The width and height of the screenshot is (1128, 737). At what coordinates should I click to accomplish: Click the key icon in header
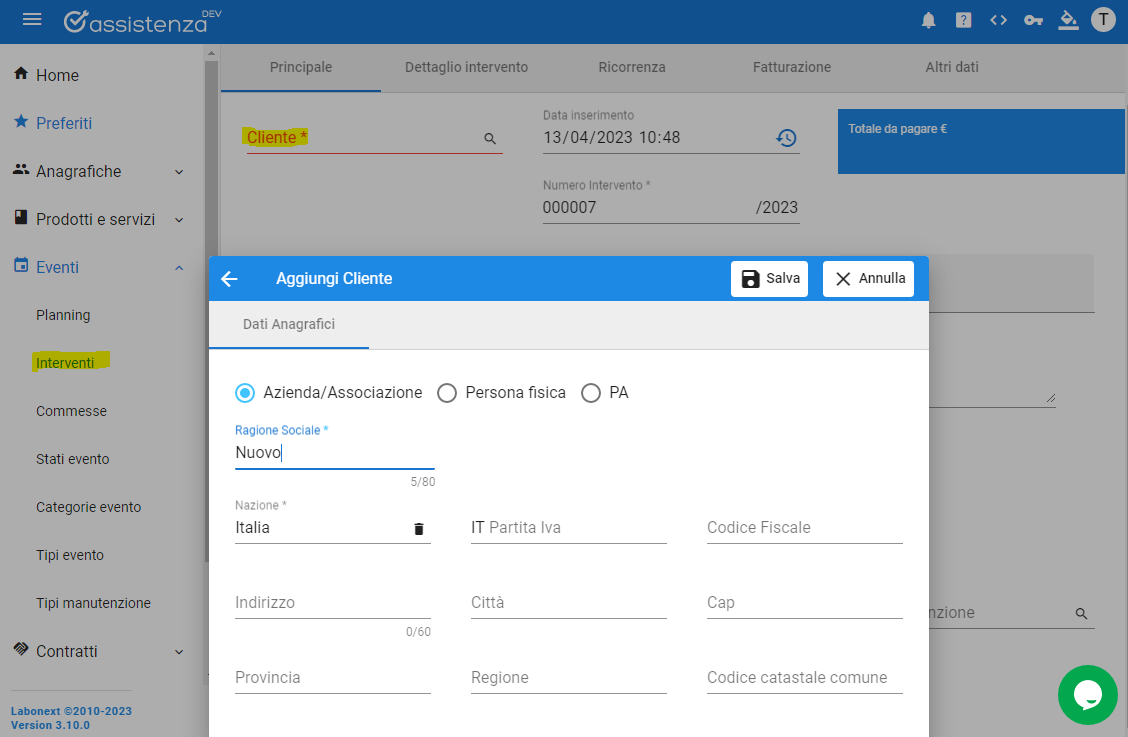[1034, 20]
